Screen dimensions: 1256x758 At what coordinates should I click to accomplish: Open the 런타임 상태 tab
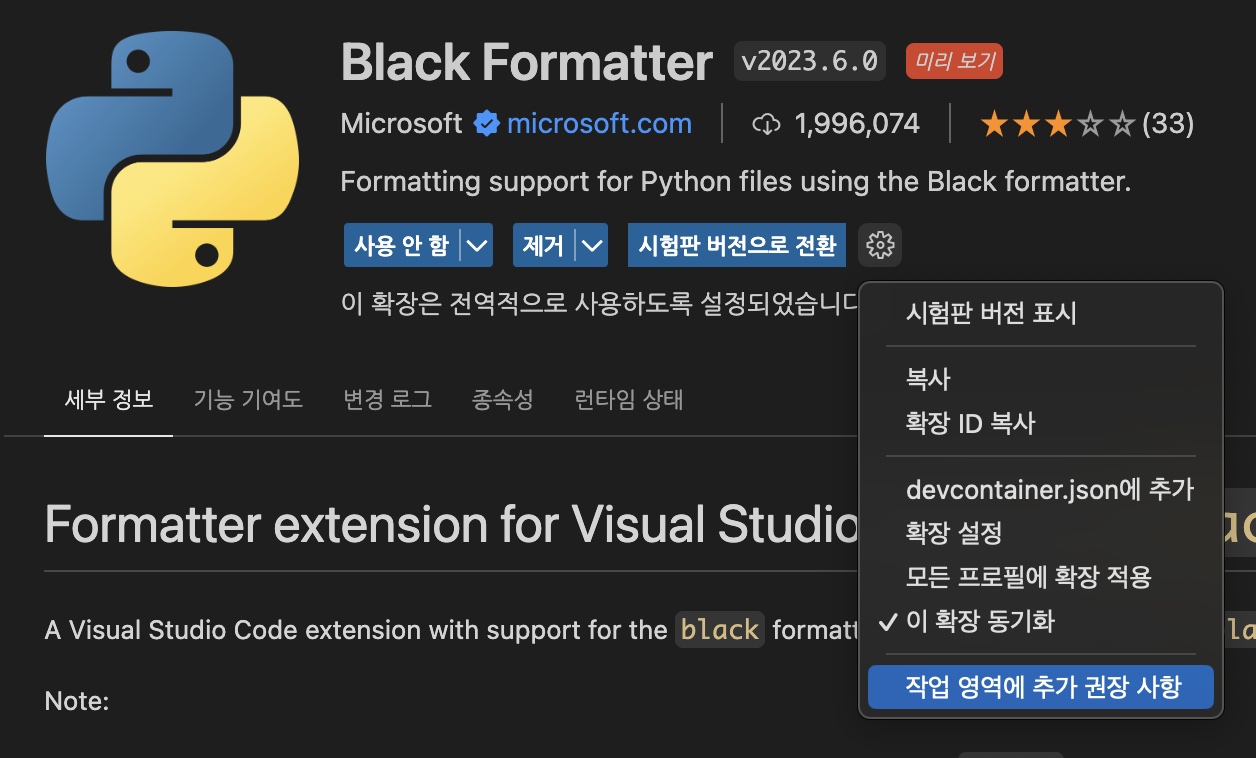click(x=629, y=400)
